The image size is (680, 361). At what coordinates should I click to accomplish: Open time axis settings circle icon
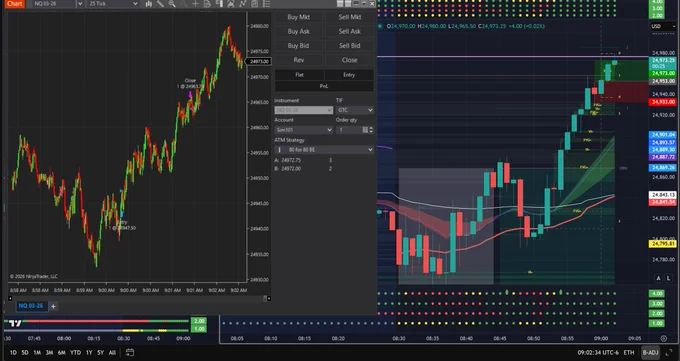point(664,338)
